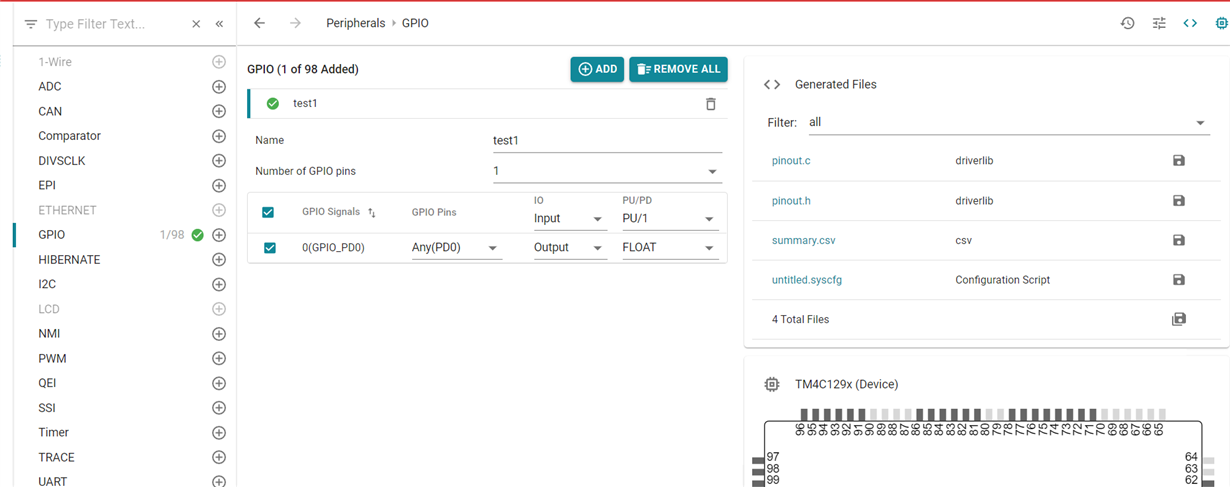The image size is (1230, 487).
Task: Save all four generated files
Action: (1179, 319)
